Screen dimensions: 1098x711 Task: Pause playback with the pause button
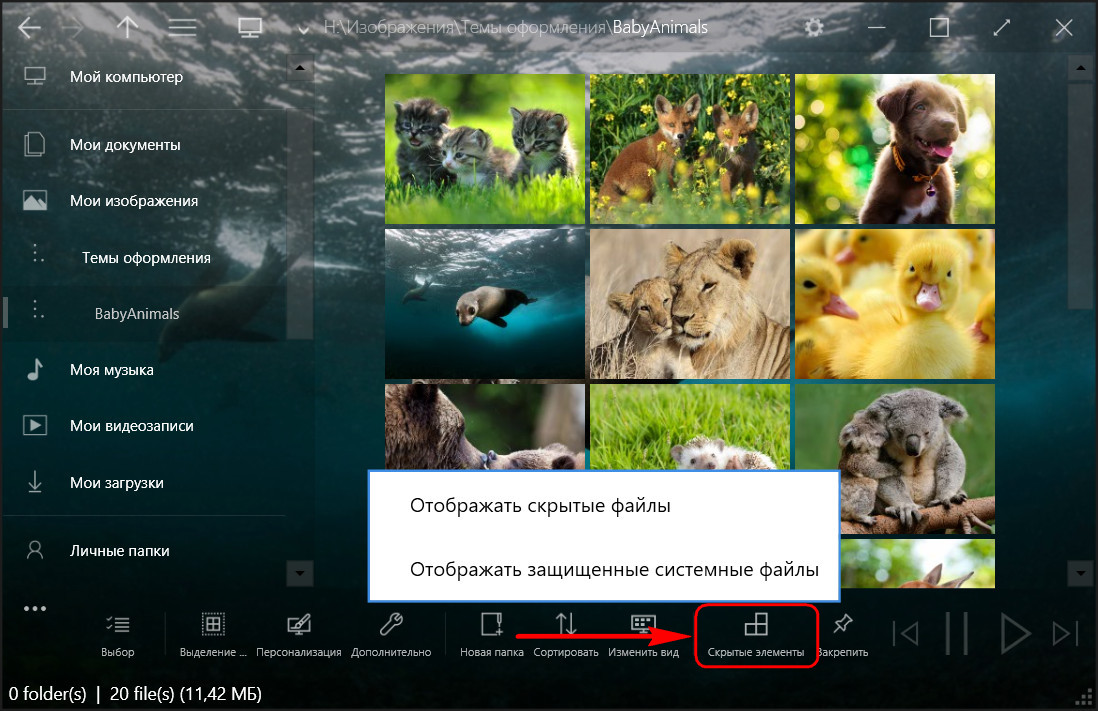pos(957,634)
